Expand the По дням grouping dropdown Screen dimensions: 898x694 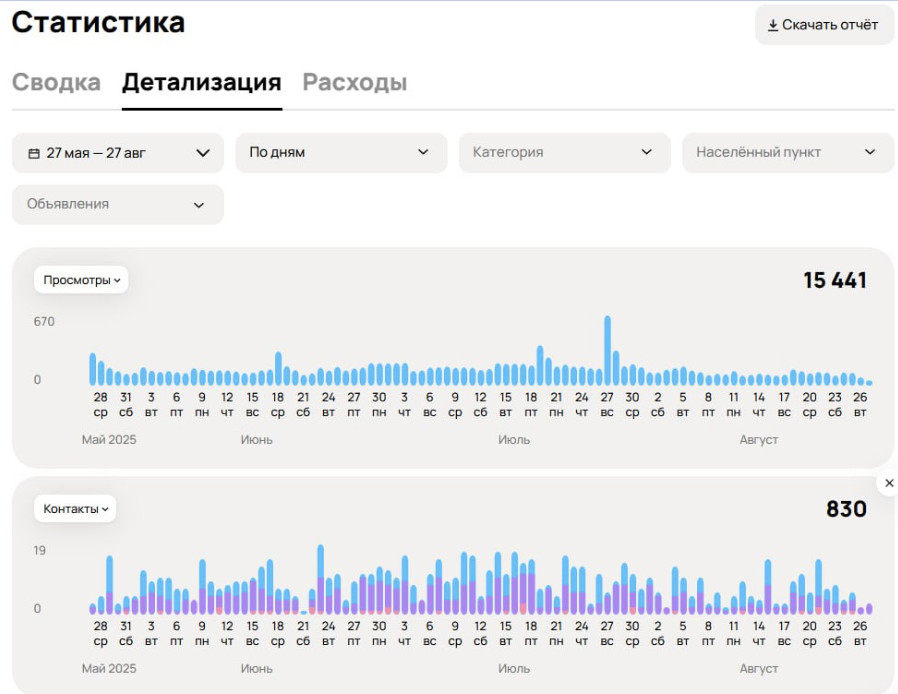341,153
